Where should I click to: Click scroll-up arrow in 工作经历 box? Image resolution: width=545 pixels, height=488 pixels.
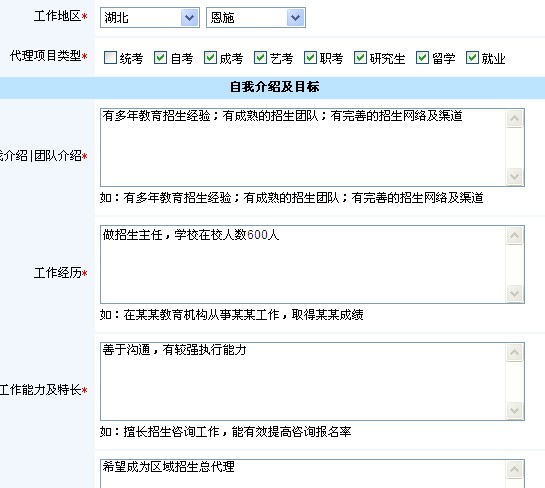[515, 236]
